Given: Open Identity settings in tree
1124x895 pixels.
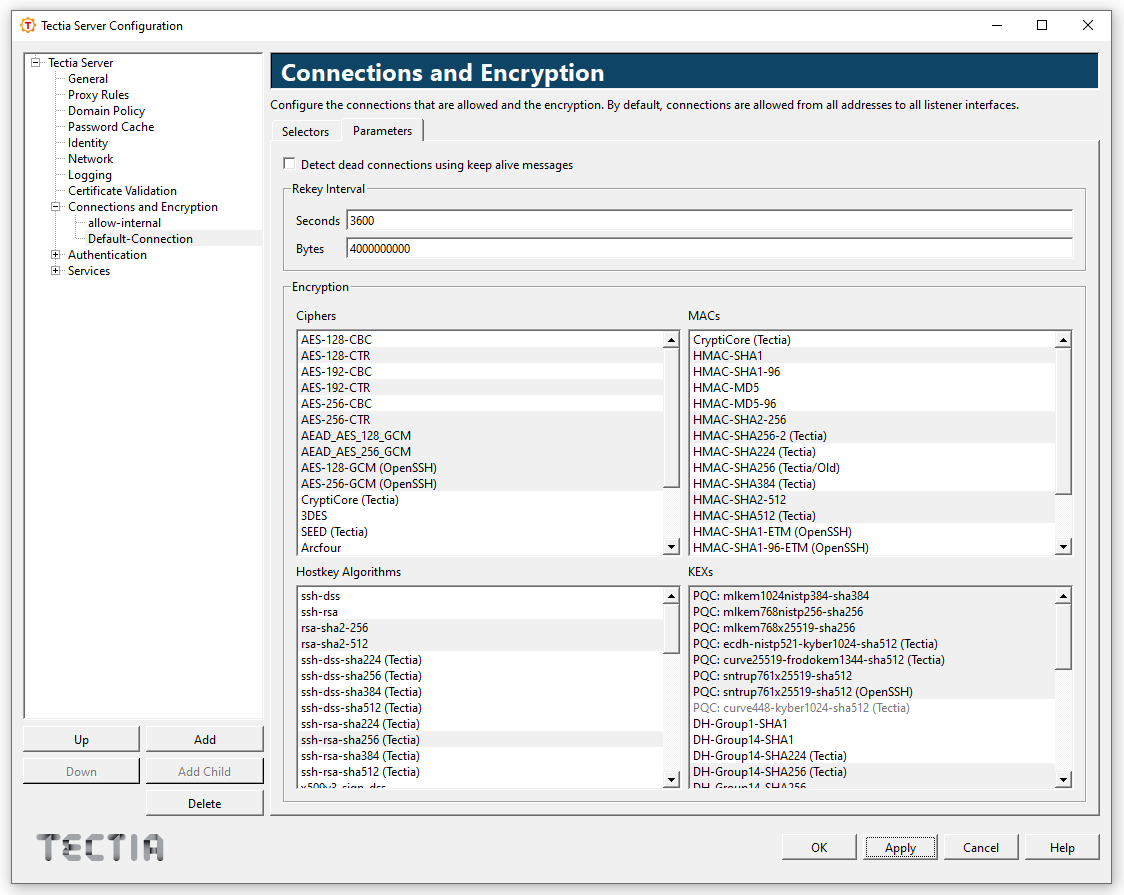Looking at the screenshot, I should (x=87, y=143).
